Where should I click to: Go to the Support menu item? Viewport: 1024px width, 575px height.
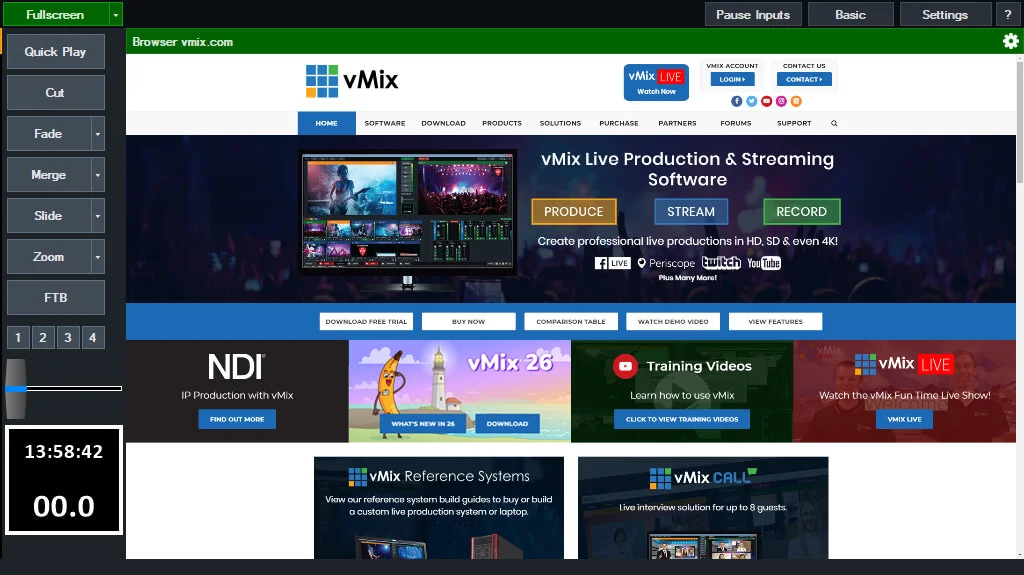click(794, 123)
